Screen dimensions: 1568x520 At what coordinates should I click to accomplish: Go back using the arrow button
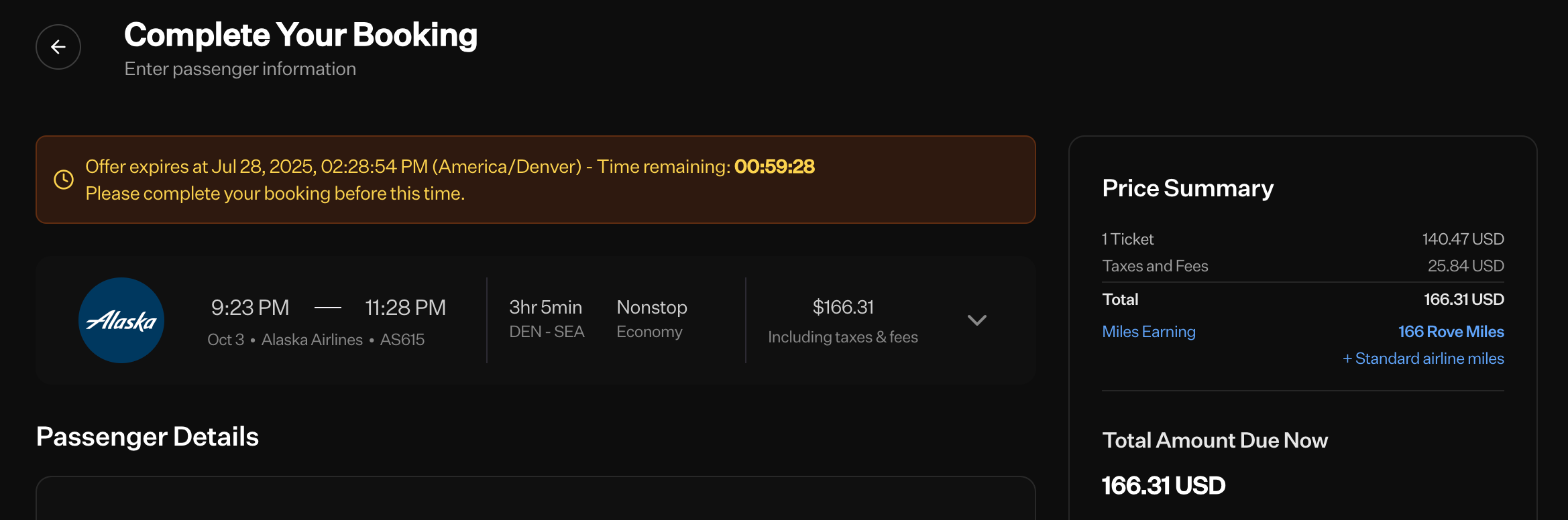(58, 47)
